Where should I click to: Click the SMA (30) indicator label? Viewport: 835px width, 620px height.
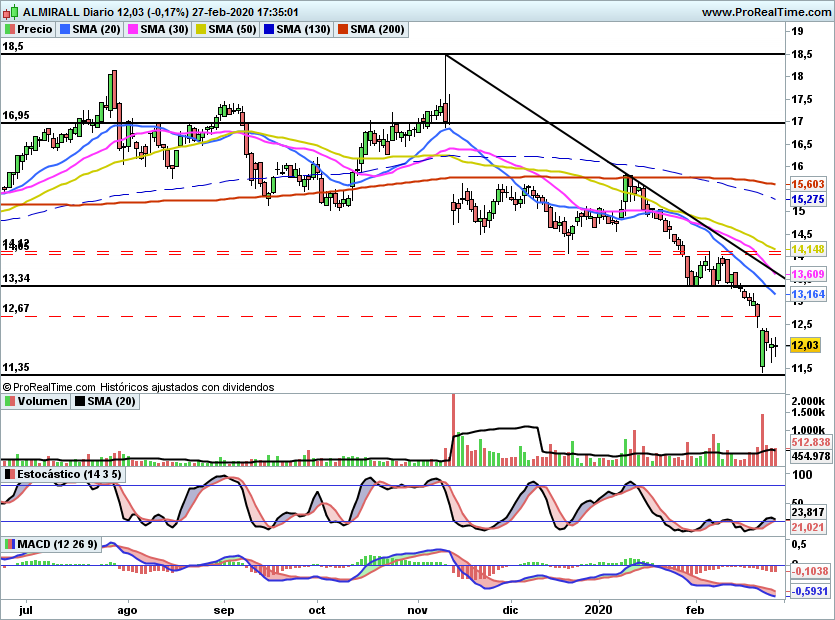[x=163, y=30]
